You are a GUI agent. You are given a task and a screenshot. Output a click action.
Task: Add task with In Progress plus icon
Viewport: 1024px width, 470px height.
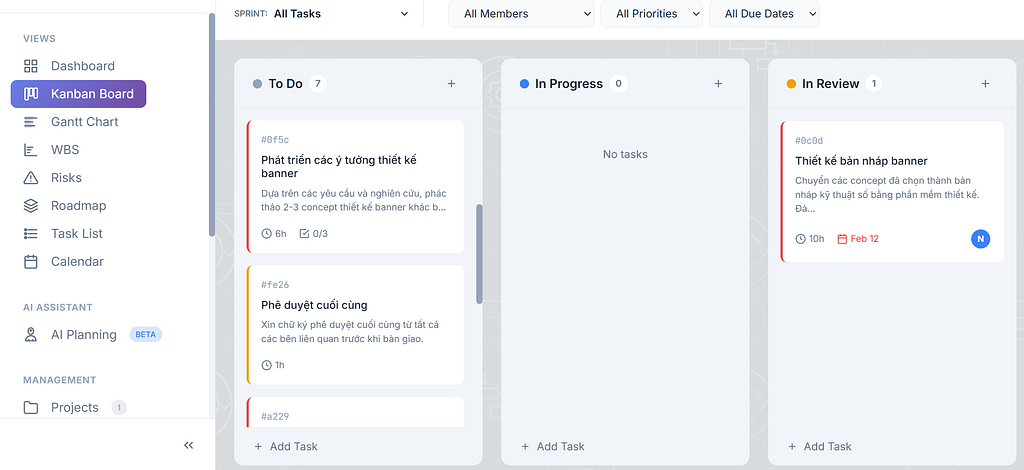point(718,84)
